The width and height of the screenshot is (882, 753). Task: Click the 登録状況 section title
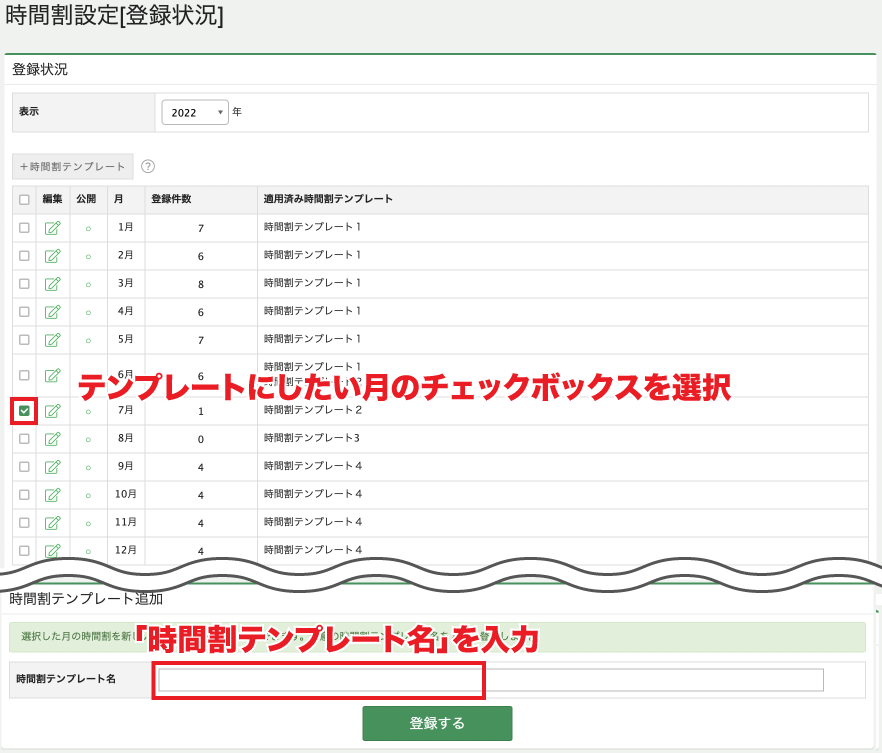coord(39,69)
